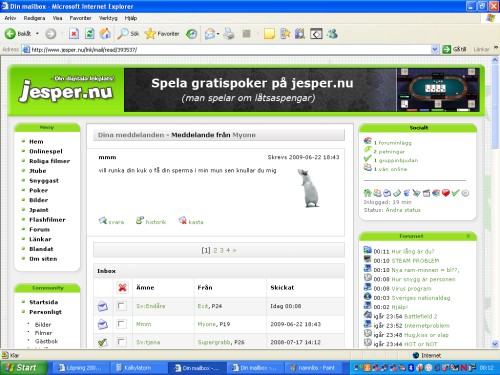
Task: Click the green house icon in Socialt panel
Action: pos(367,193)
